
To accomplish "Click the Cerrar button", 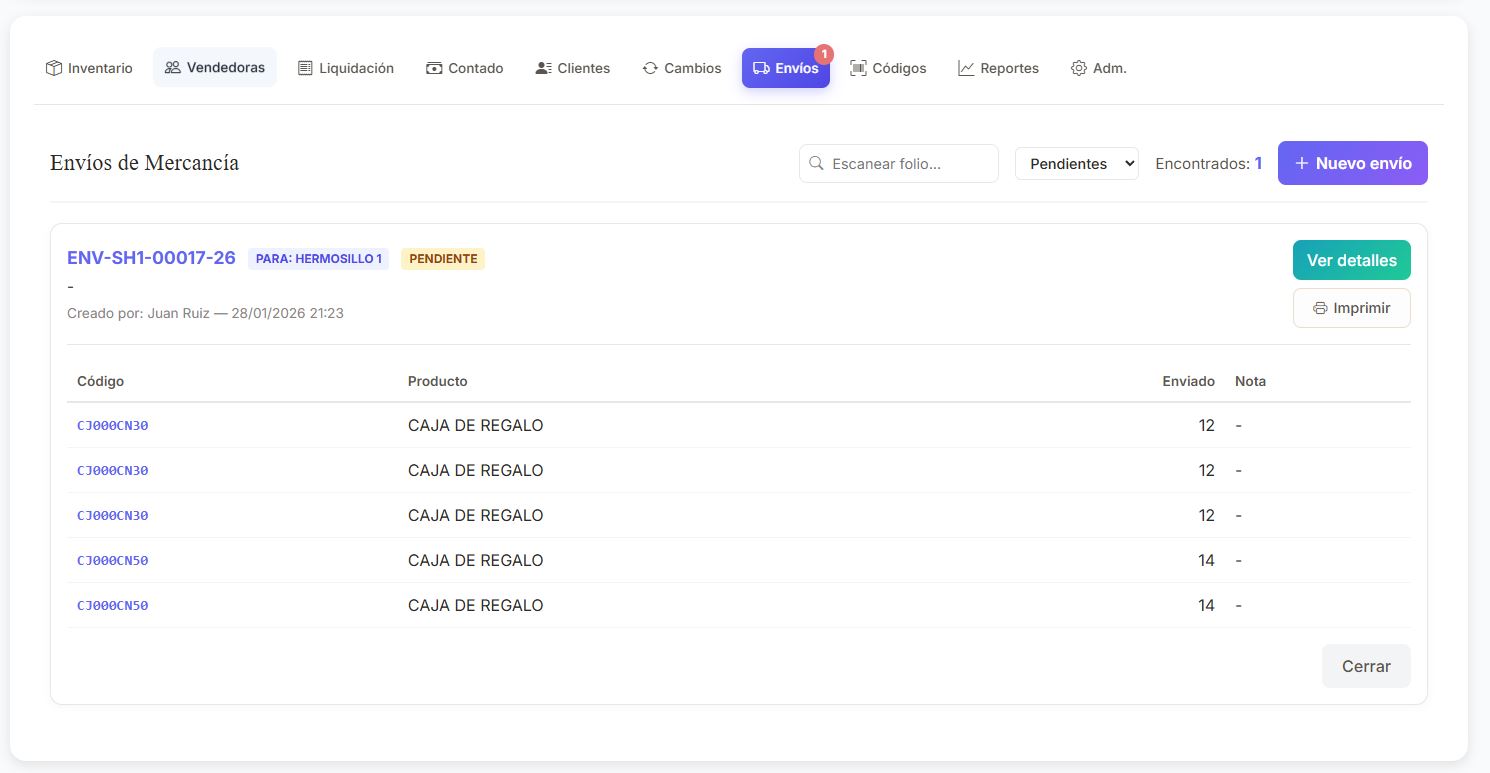I will pos(1366,666).
